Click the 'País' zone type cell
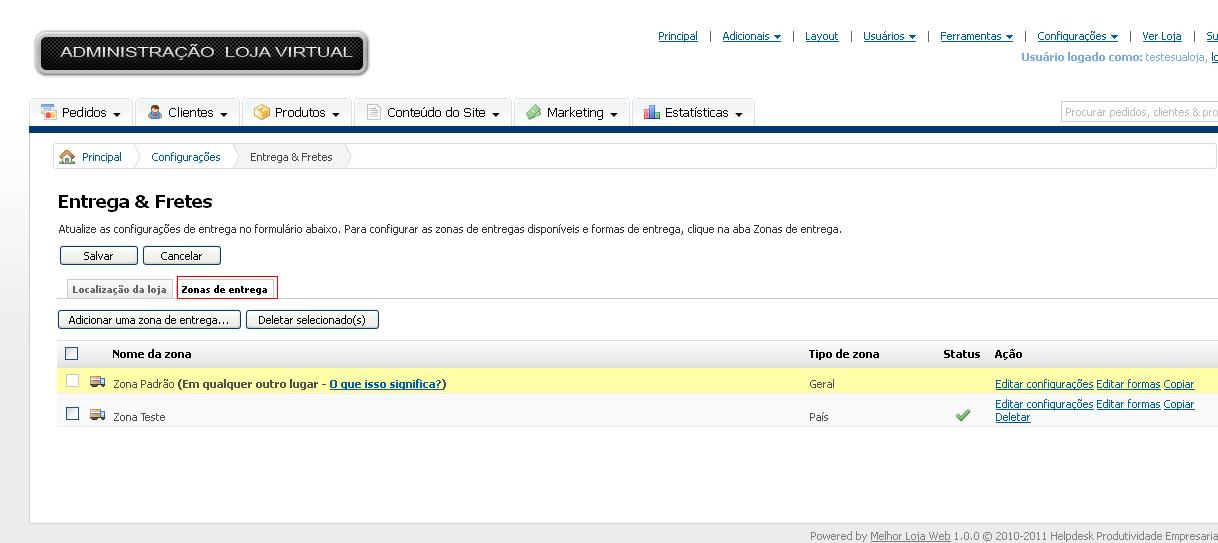 pyautogui.click(x=820, y=417)
